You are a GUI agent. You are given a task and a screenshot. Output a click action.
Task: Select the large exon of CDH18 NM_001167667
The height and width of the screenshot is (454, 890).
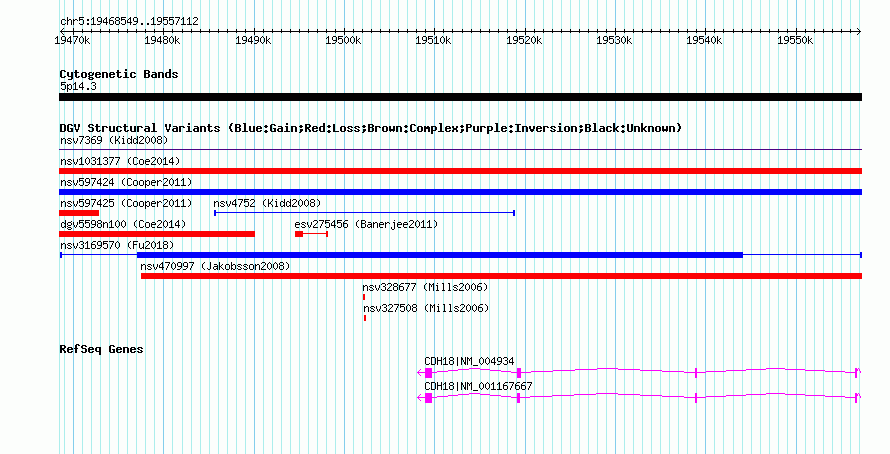(x=429, y=398)
